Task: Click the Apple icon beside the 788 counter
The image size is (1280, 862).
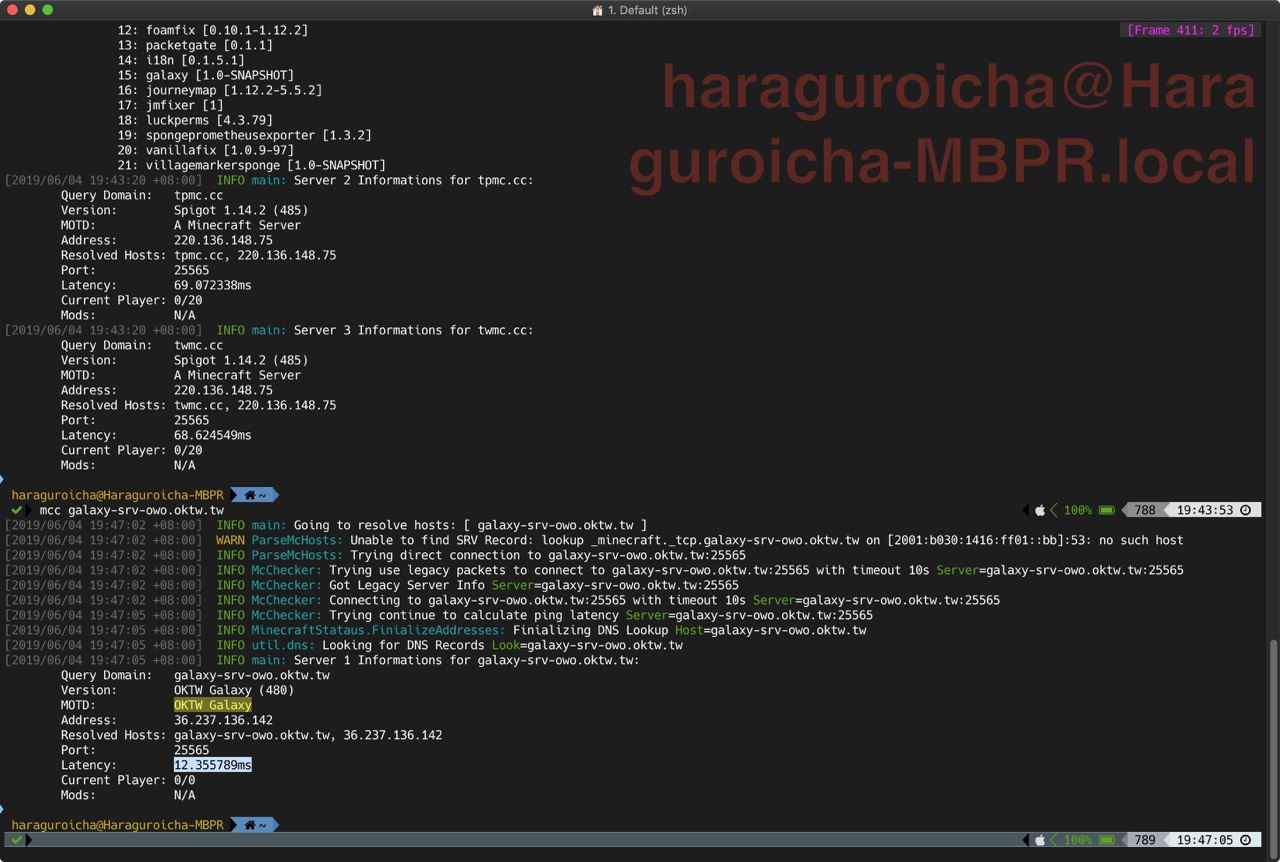Action: (1039, 510)
